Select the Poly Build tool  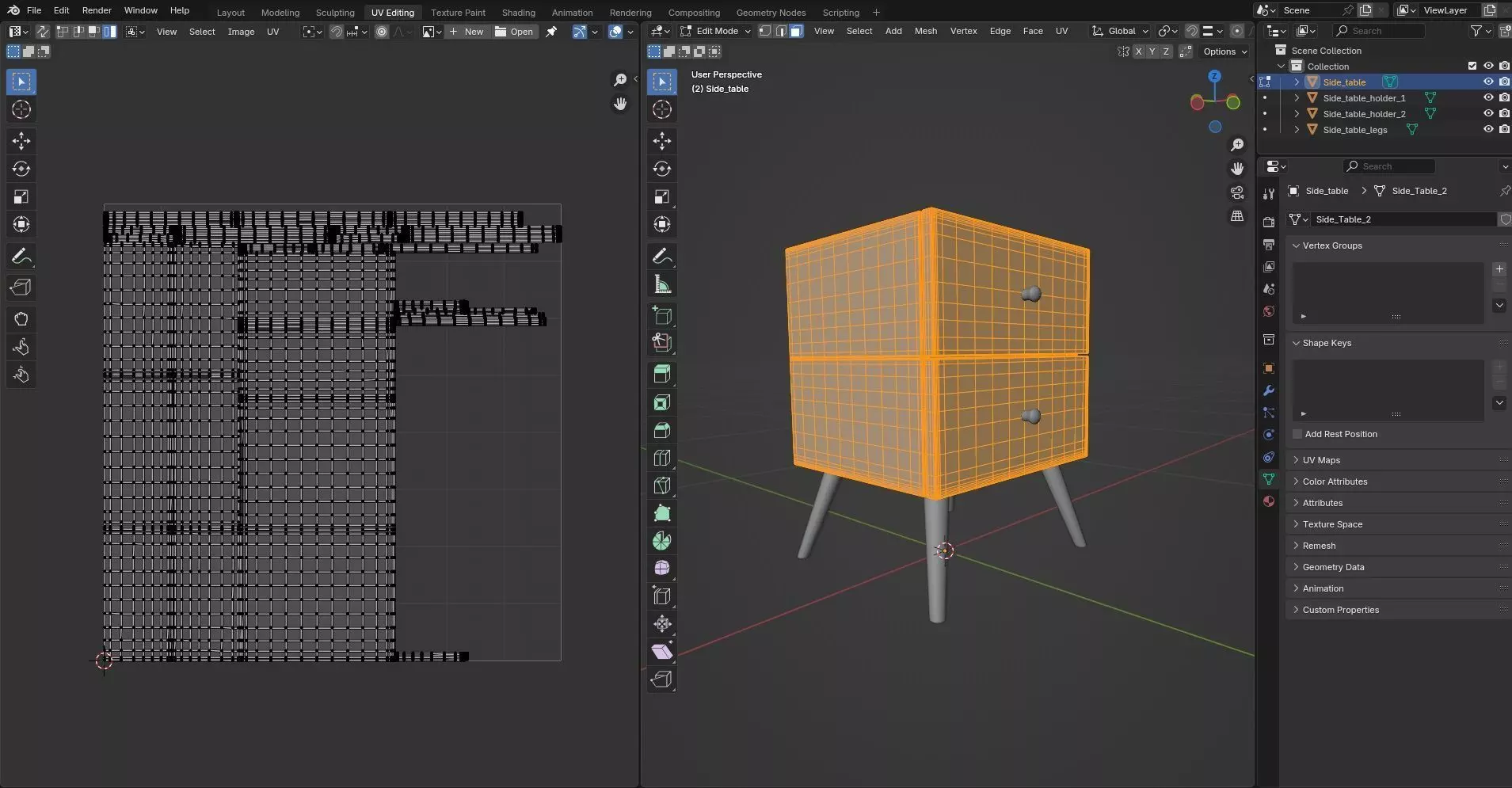click(662, 513)
